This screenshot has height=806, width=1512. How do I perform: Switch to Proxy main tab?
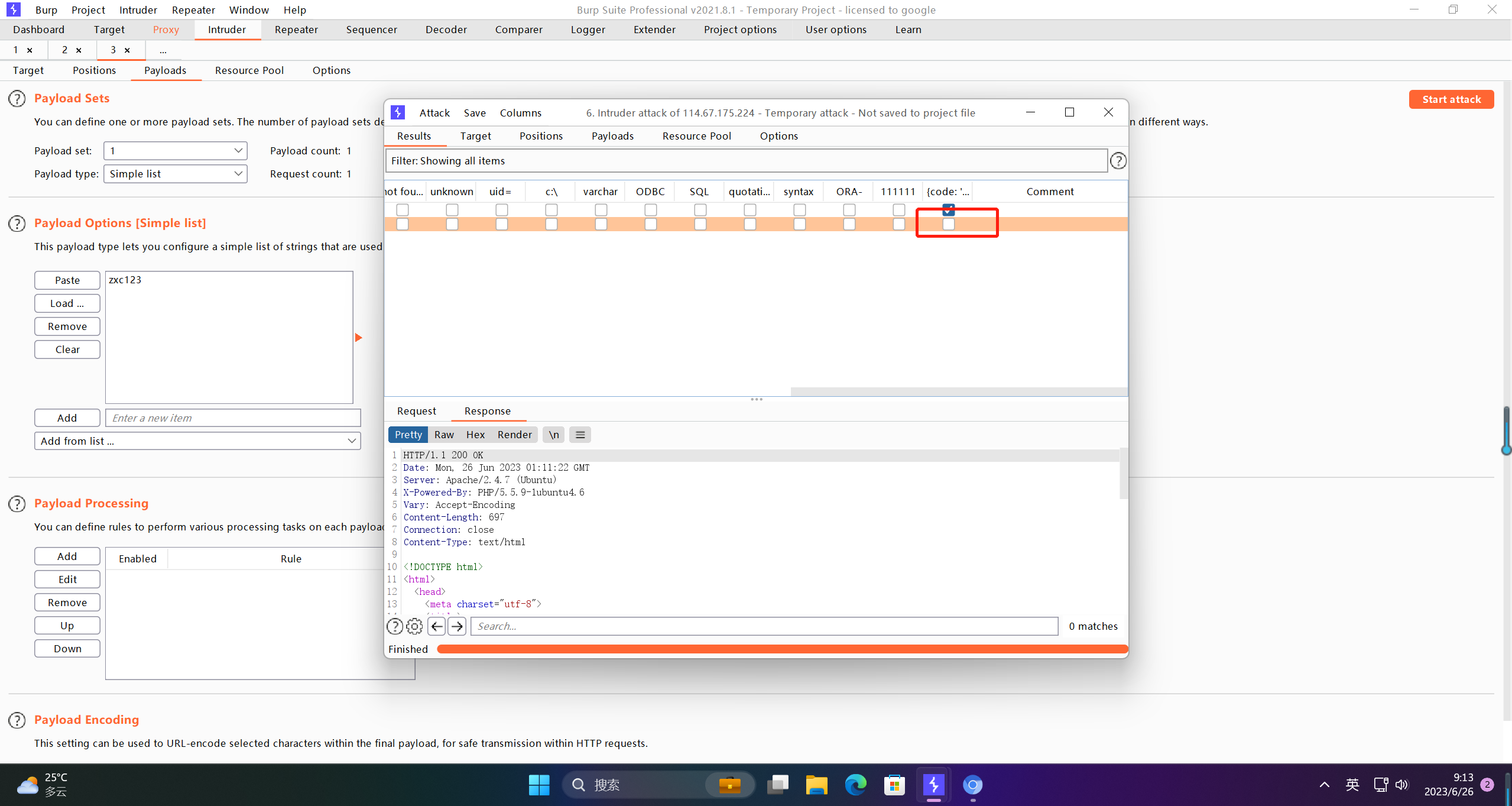click(x=166, y=30)
